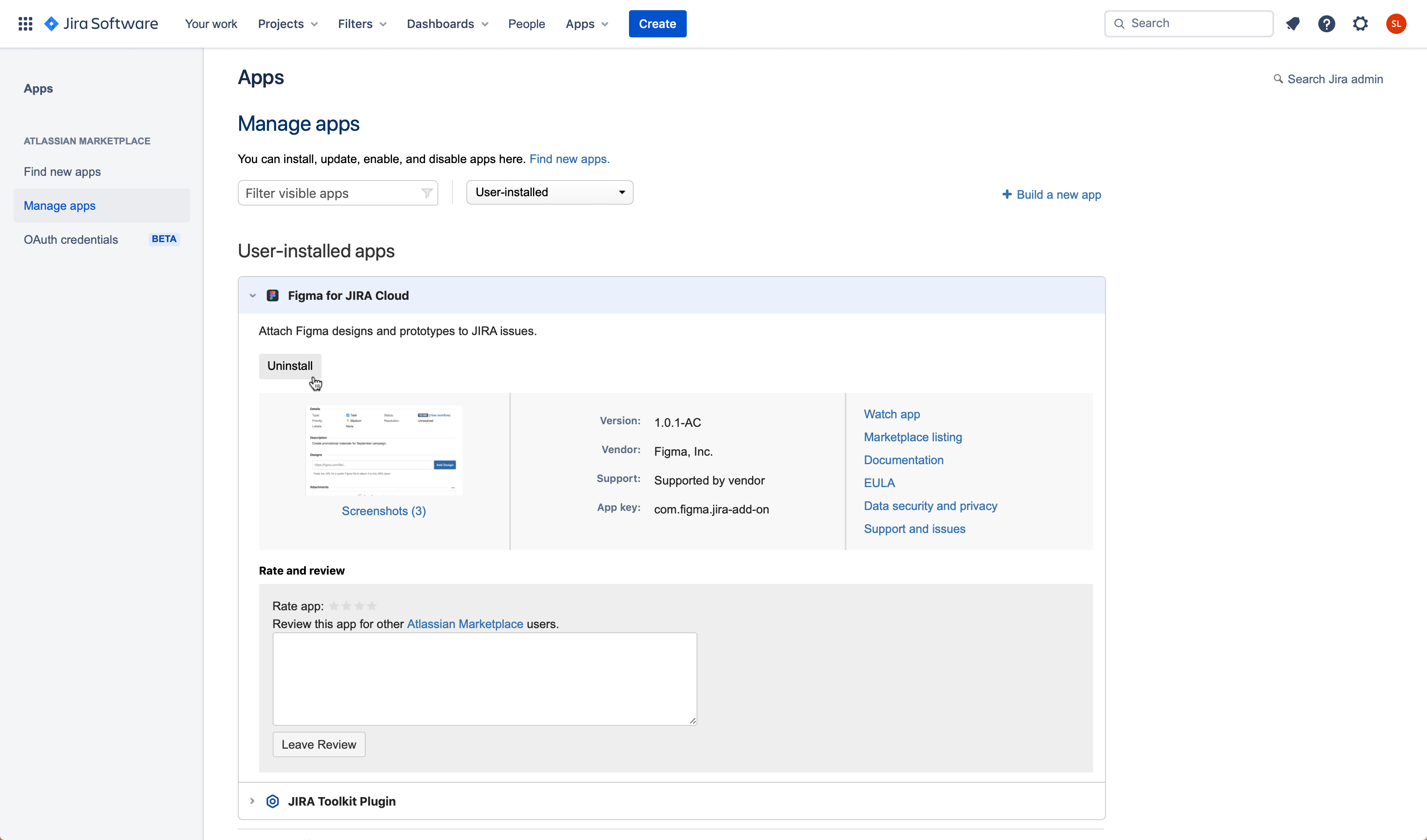This screenshot has height=840, width=1427.
Task: Open the notifications bell icon
Action: 1293,24
